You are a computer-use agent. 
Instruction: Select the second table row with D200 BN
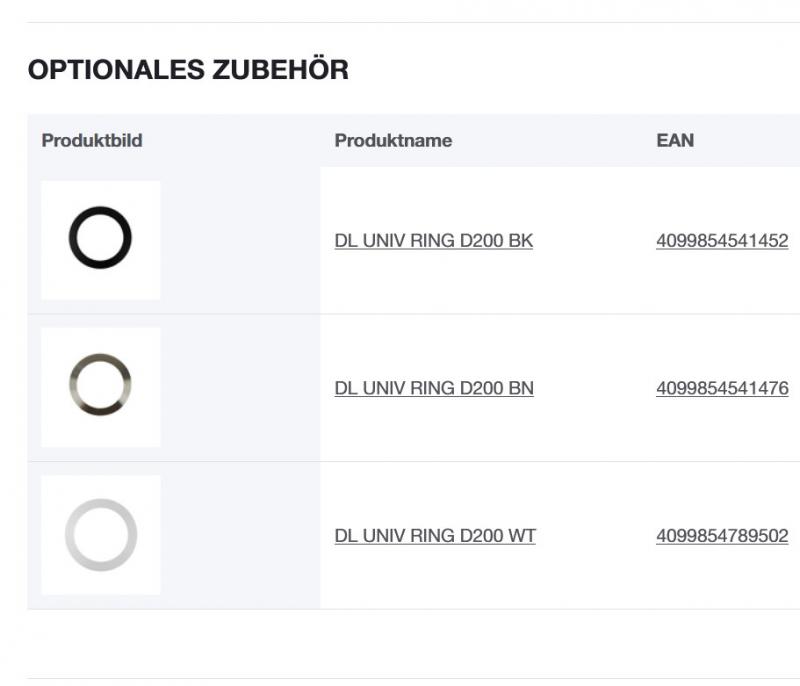click(x=250, y=387)
